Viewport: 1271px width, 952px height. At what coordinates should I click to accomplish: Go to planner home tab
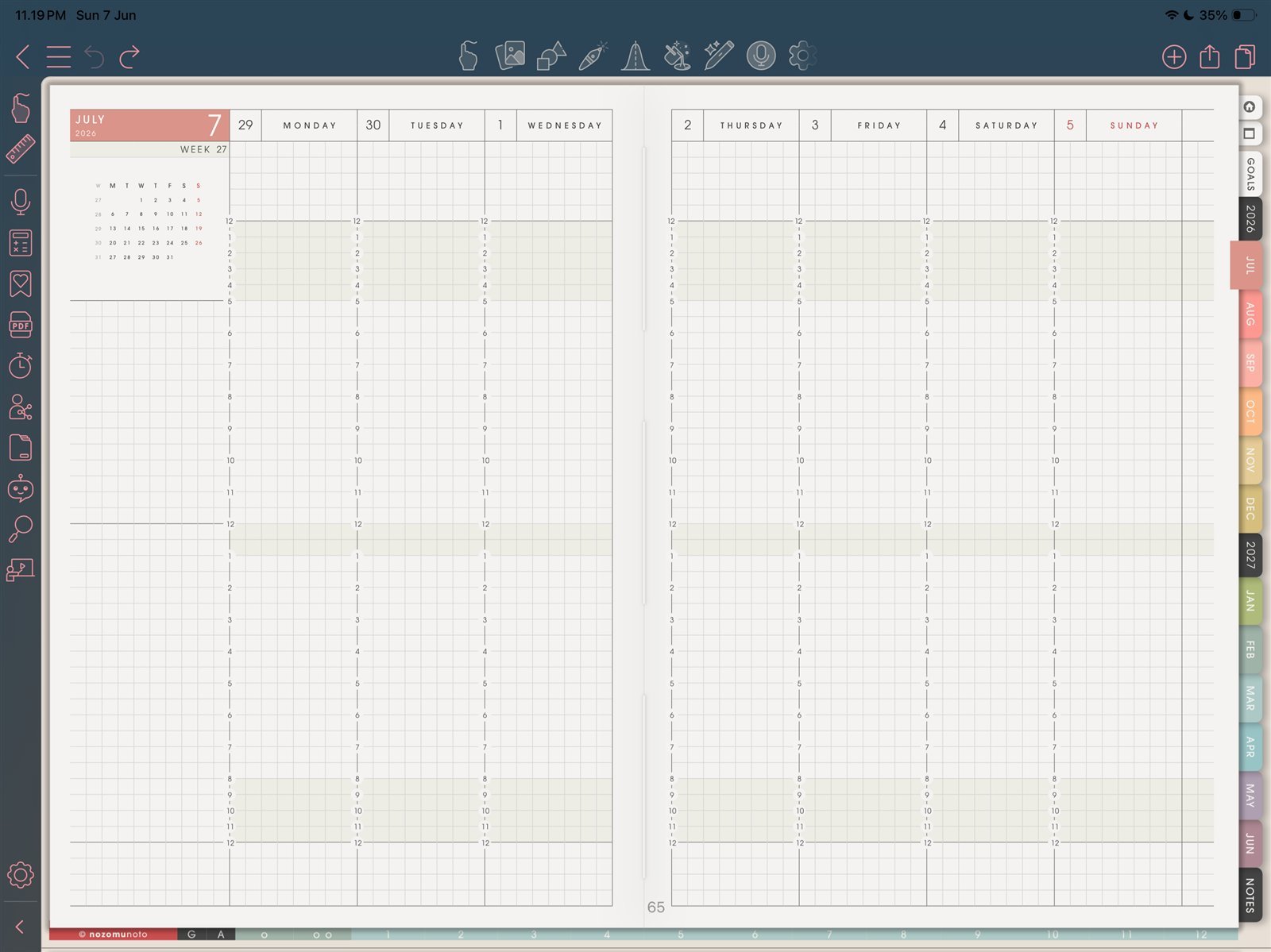[x=1250, y=106]
